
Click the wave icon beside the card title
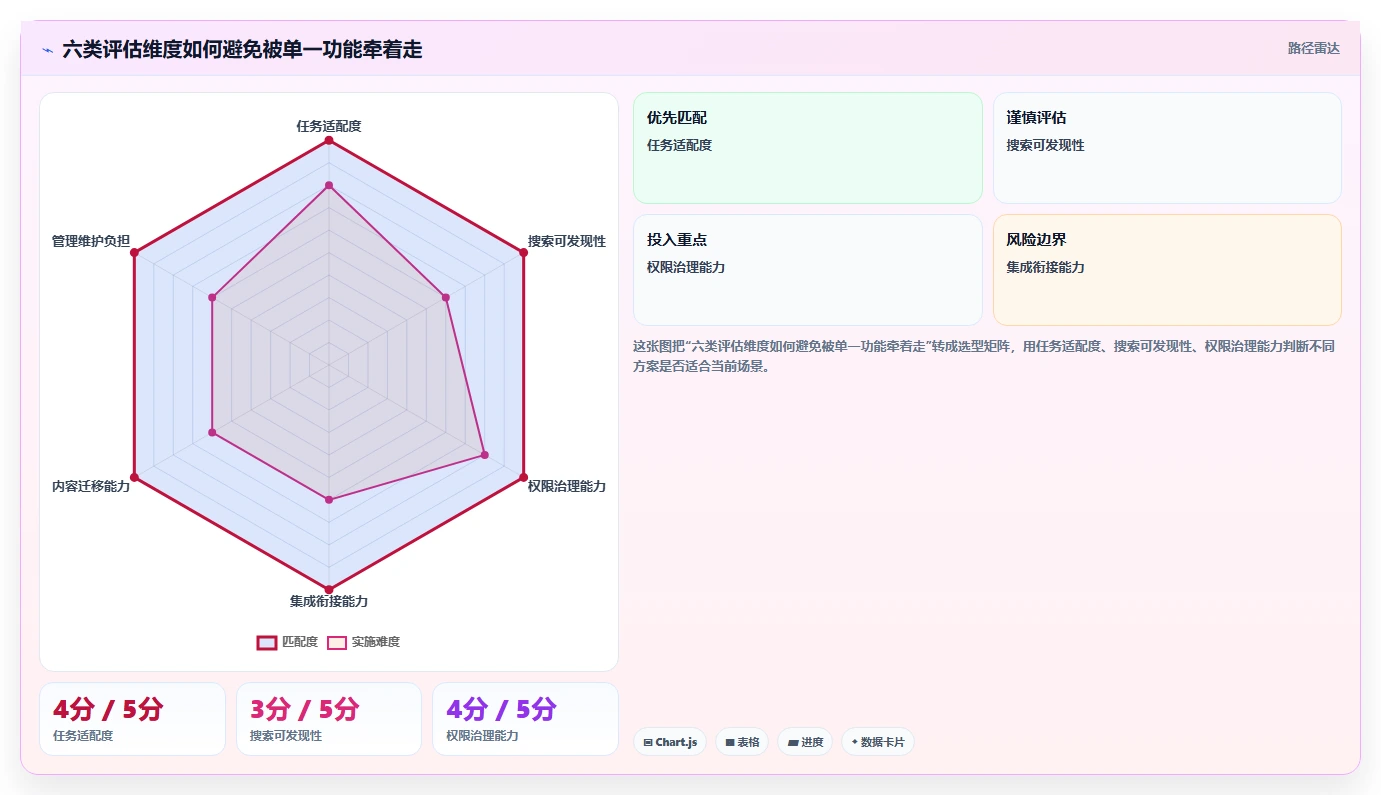point(47,50)
